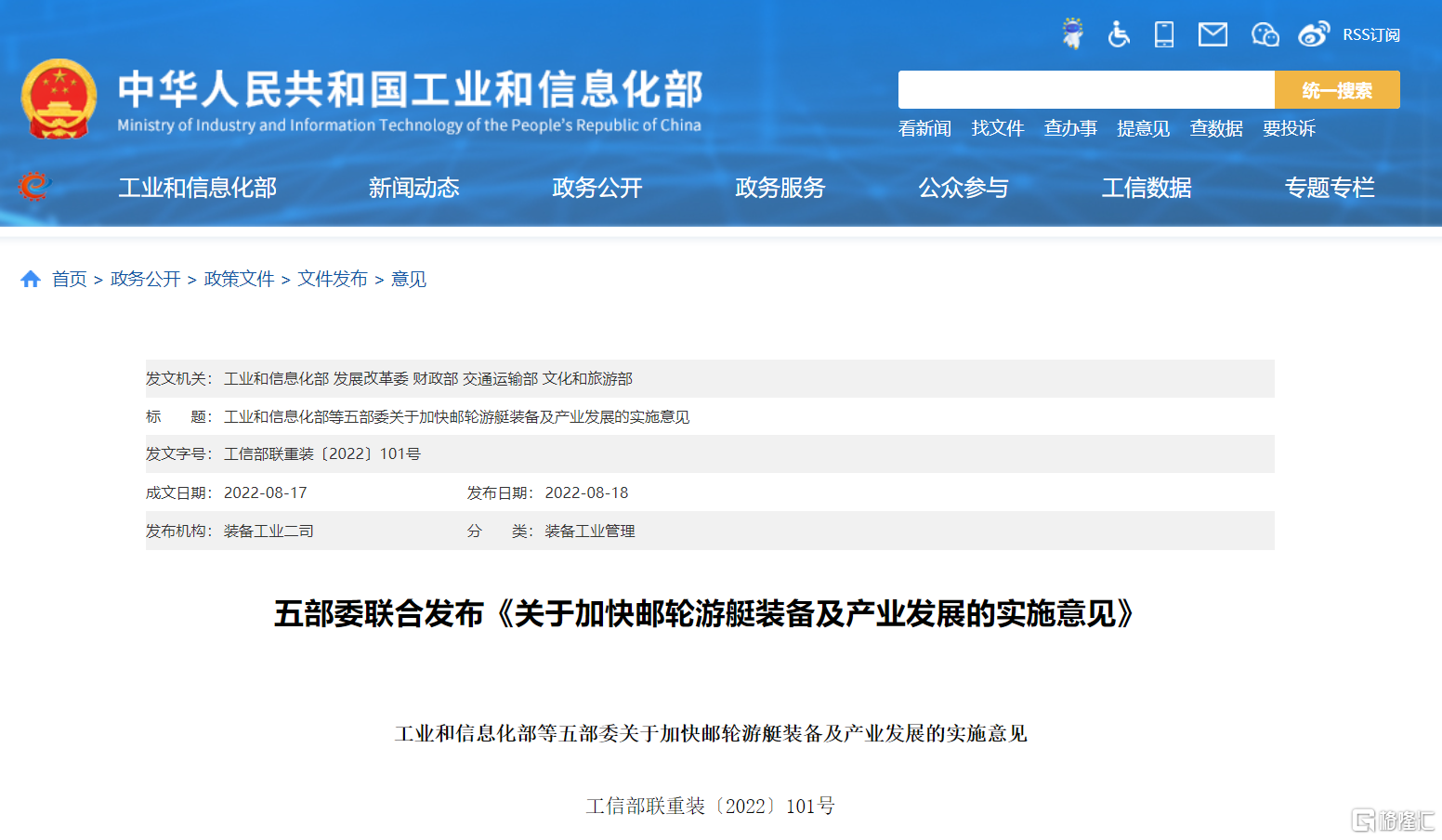Open the email envelope icon
The width and height of the screenshot is (1442, 840).
1213,34
